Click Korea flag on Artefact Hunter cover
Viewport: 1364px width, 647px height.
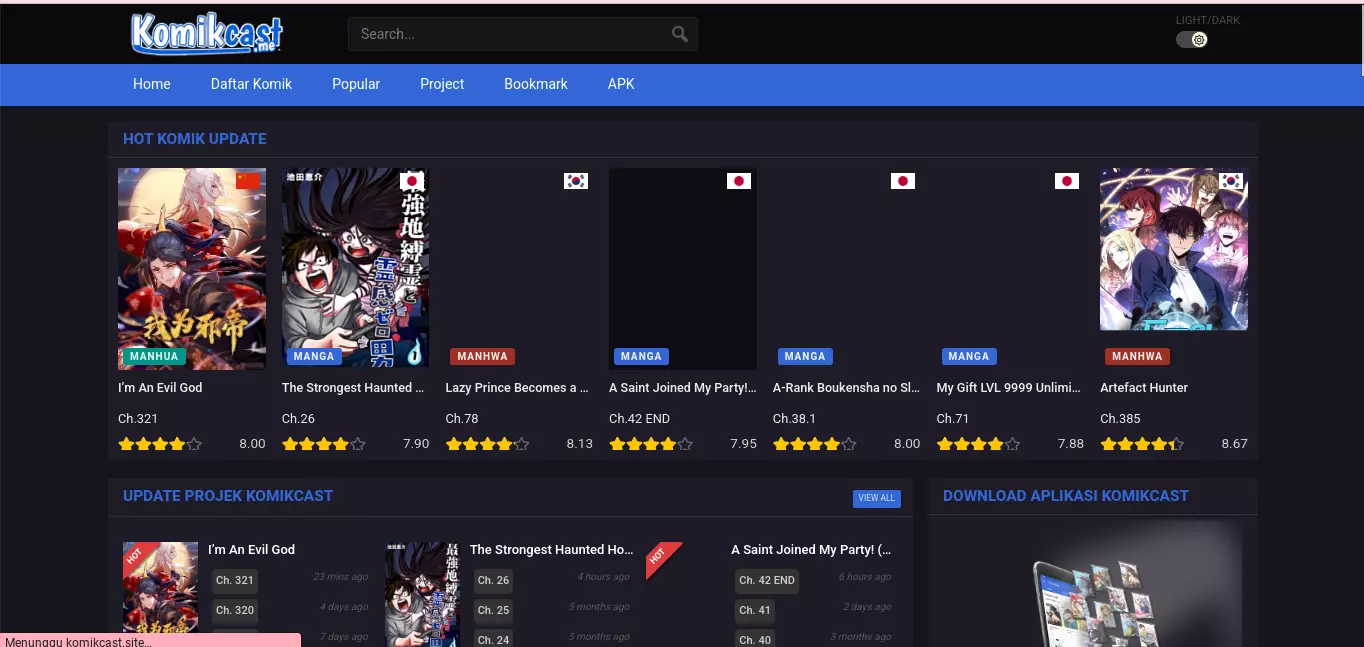(1231, 181)
